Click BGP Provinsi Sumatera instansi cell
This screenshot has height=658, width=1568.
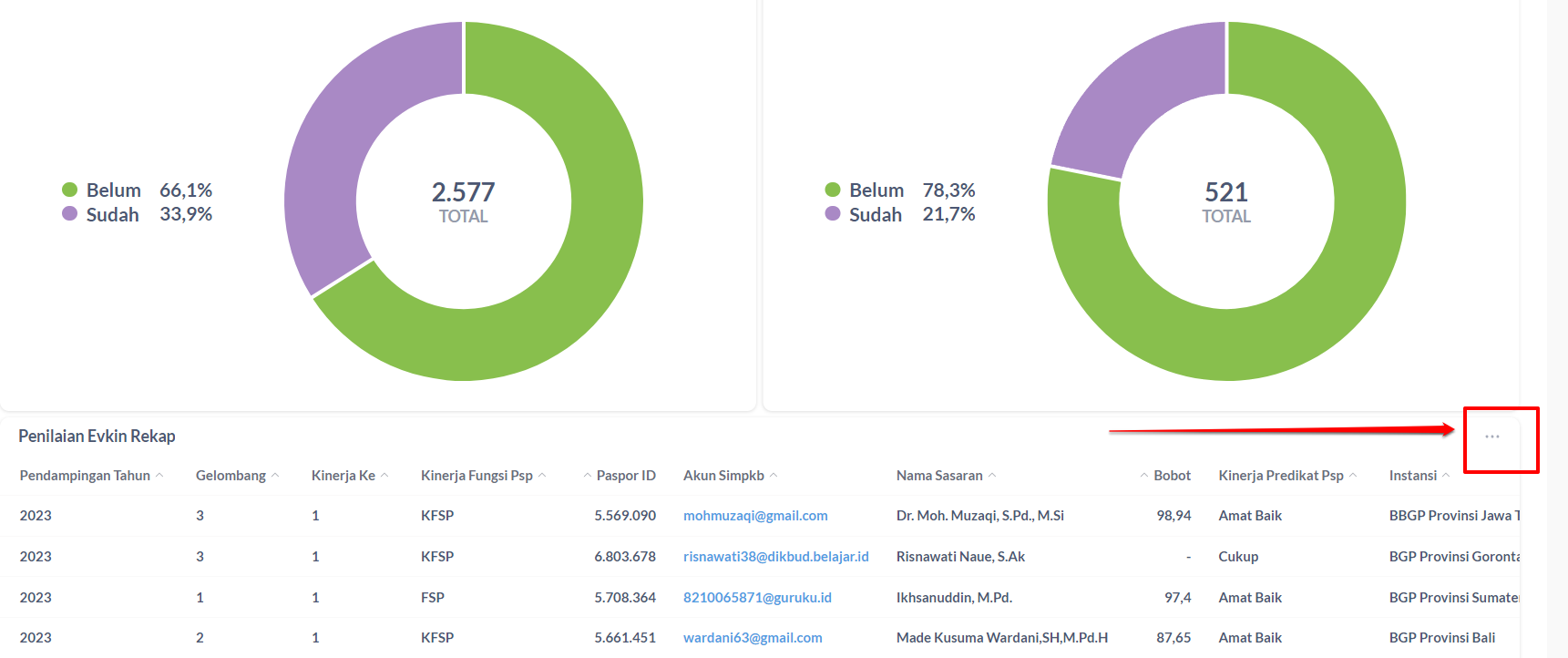click(x=1455, y=598)
